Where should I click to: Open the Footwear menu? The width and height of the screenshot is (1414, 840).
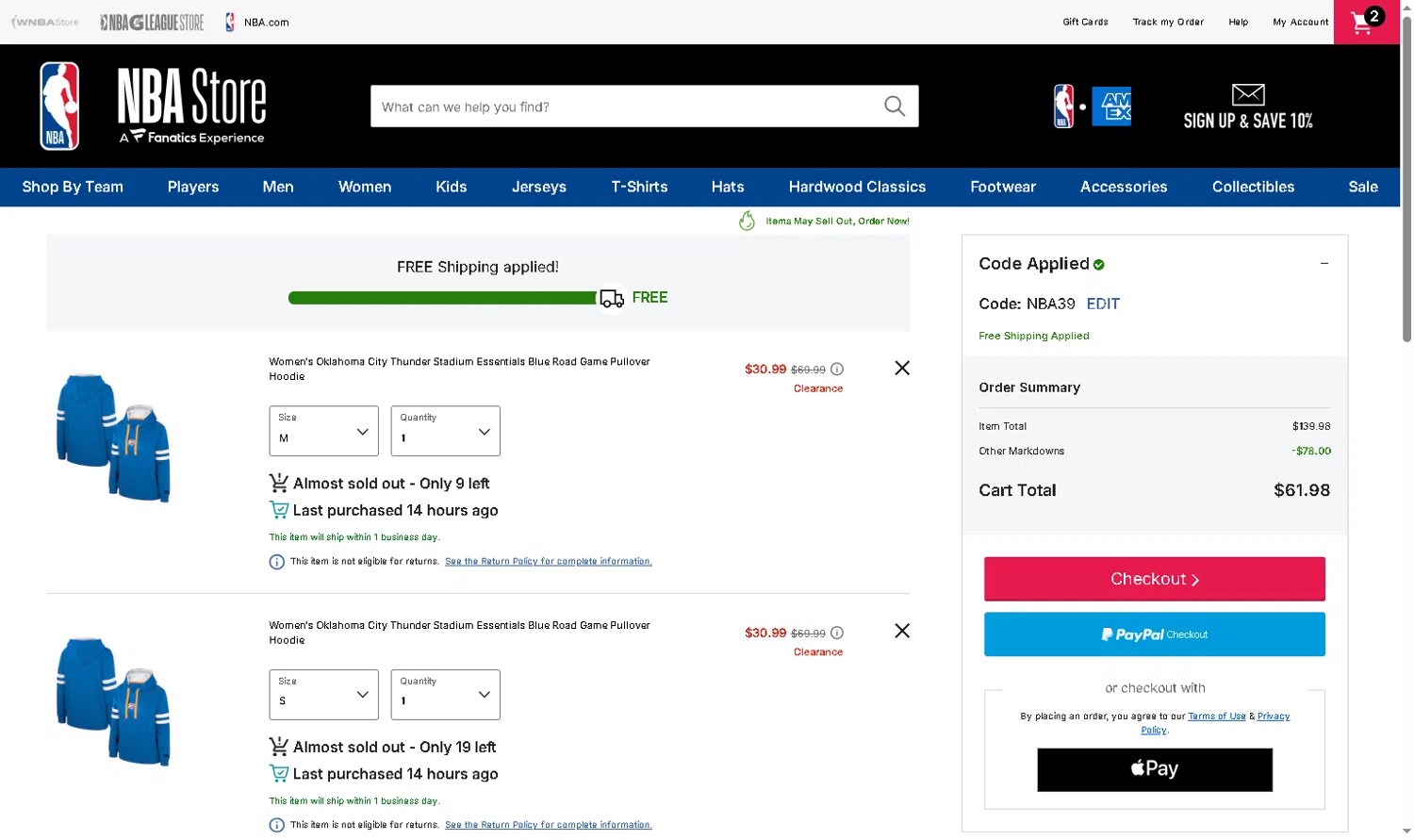pos(1003,187)
